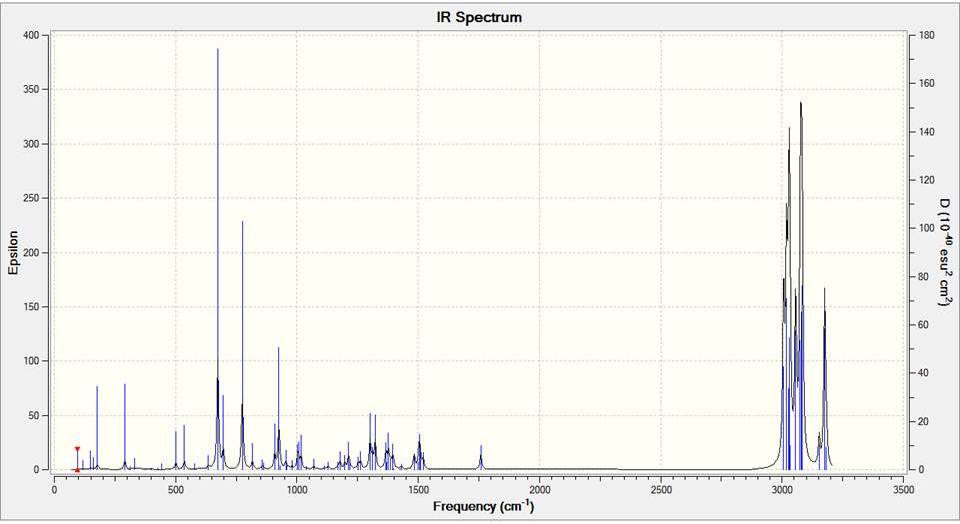Viewport: 960px width, 524px height.
Task: Select the peak near 925 cm-1
Action: pos(279,408)
